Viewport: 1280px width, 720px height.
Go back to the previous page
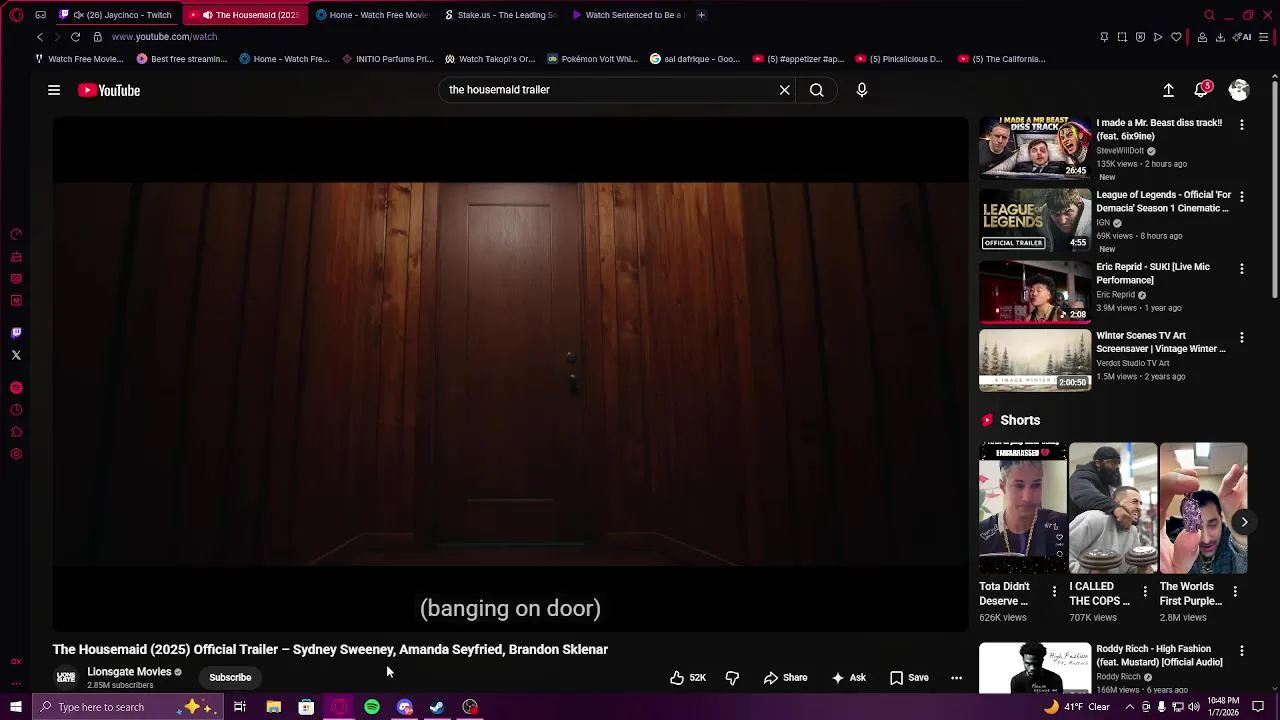point(40,37)
